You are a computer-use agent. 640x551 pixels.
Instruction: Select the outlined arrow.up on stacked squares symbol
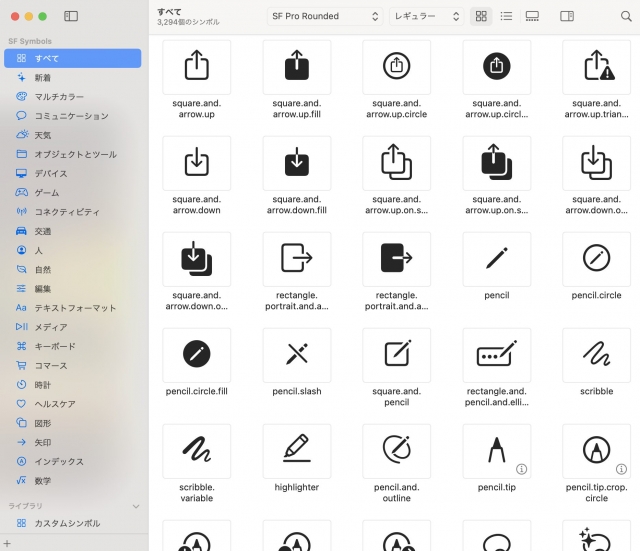pos(396,163)
